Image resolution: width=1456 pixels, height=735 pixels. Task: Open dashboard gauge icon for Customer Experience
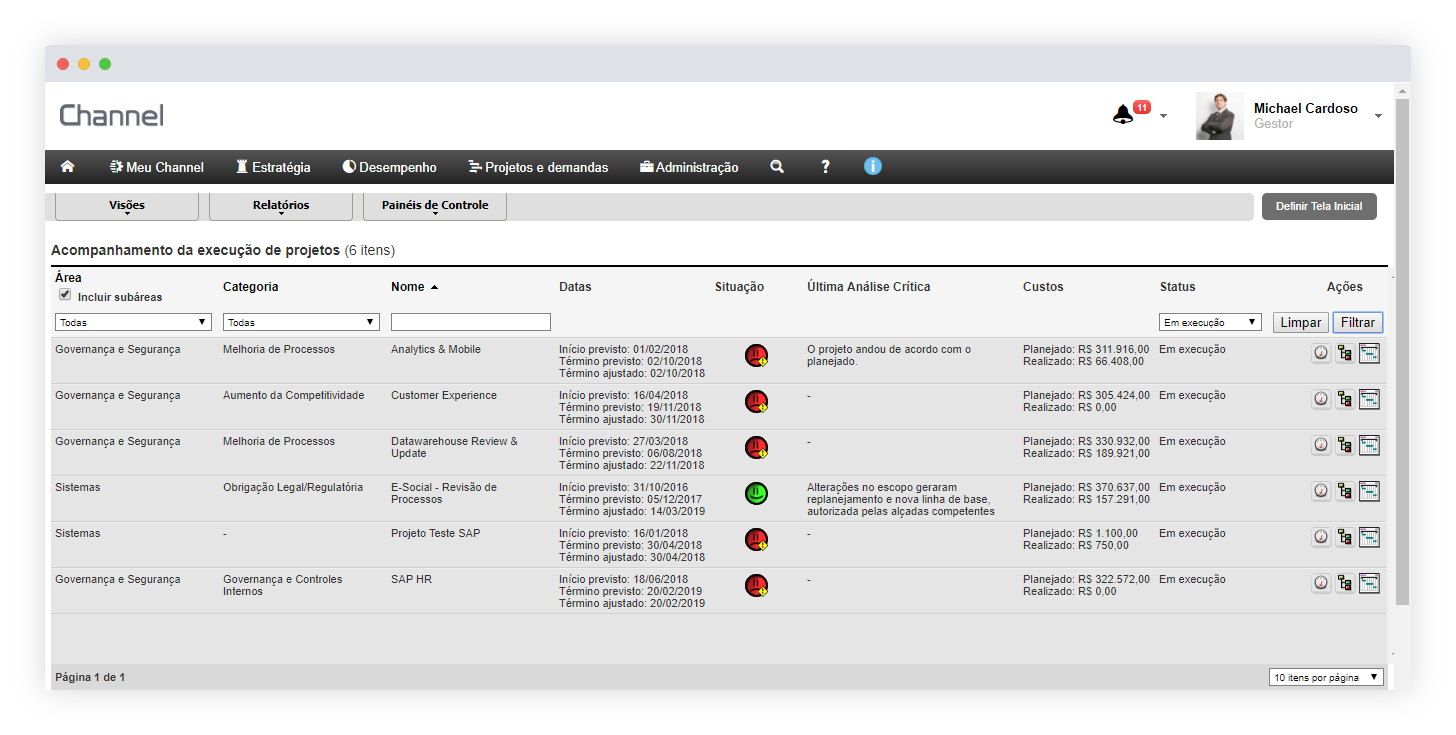click(x=1321, y=399)
